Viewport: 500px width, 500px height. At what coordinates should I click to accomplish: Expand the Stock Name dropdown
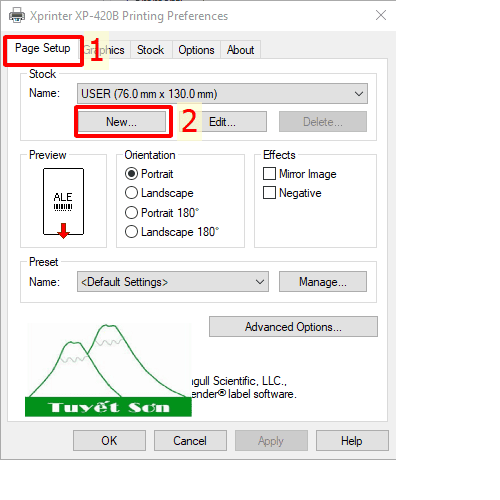click(x=222, y=94)
